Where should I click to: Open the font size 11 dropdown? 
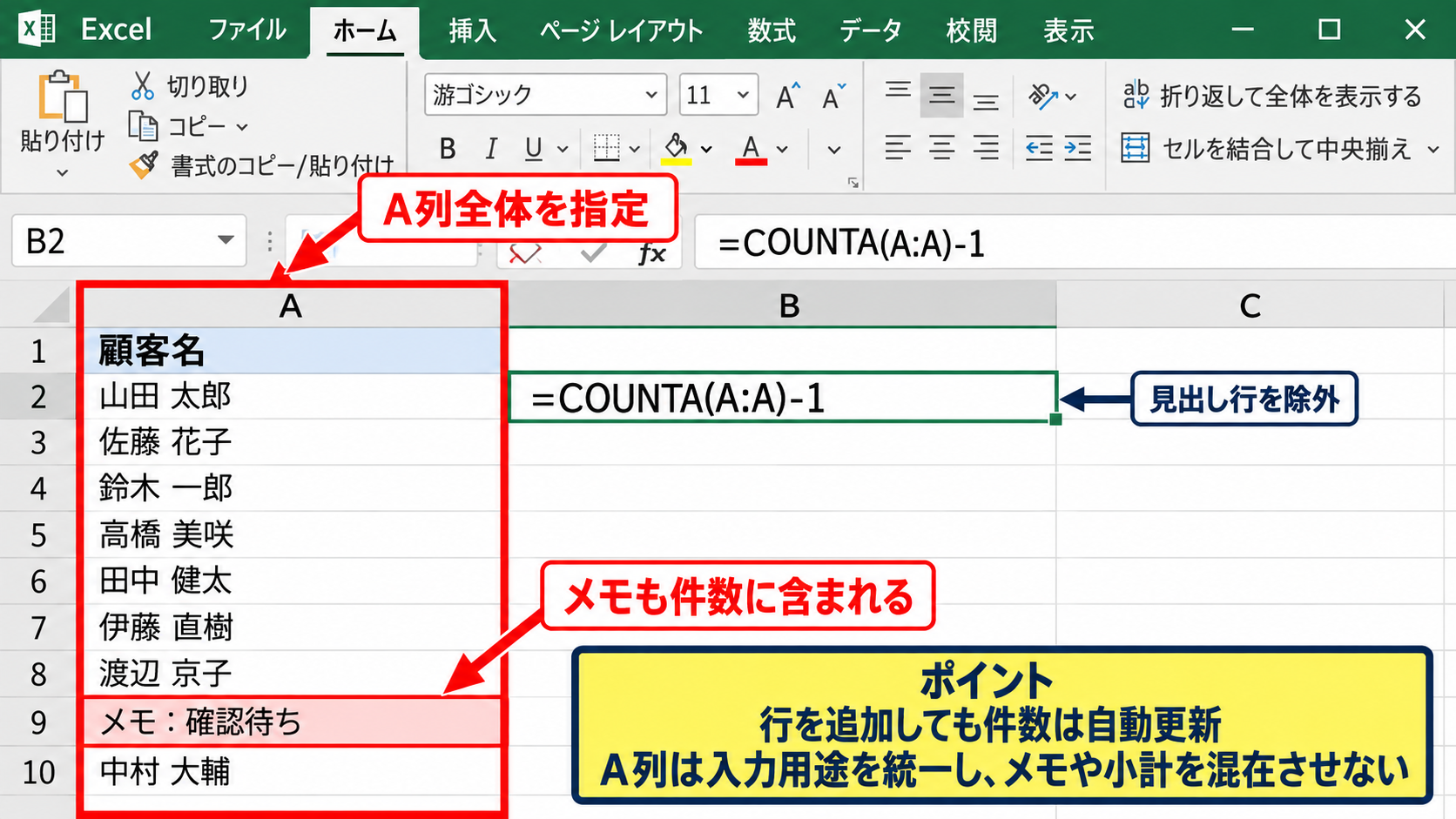click(743, 95)
